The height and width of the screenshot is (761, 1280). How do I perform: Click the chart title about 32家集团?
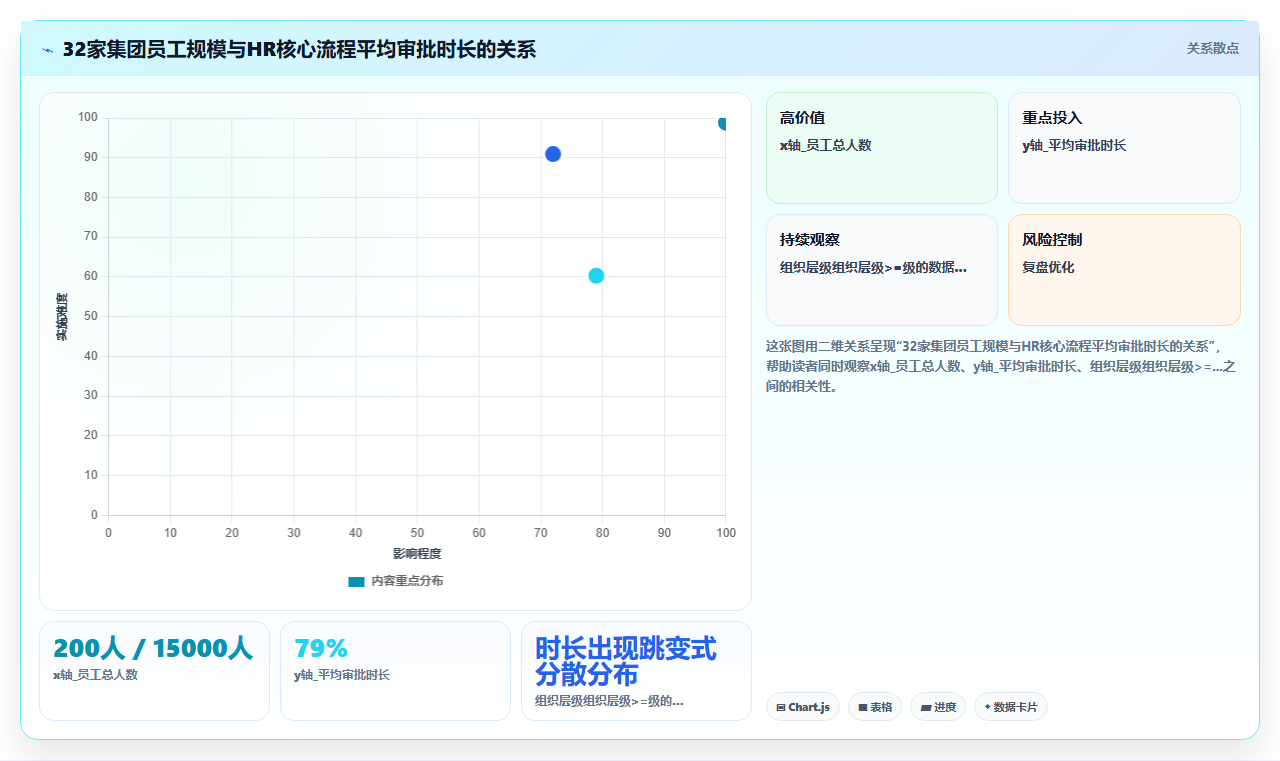coord(299,49)
